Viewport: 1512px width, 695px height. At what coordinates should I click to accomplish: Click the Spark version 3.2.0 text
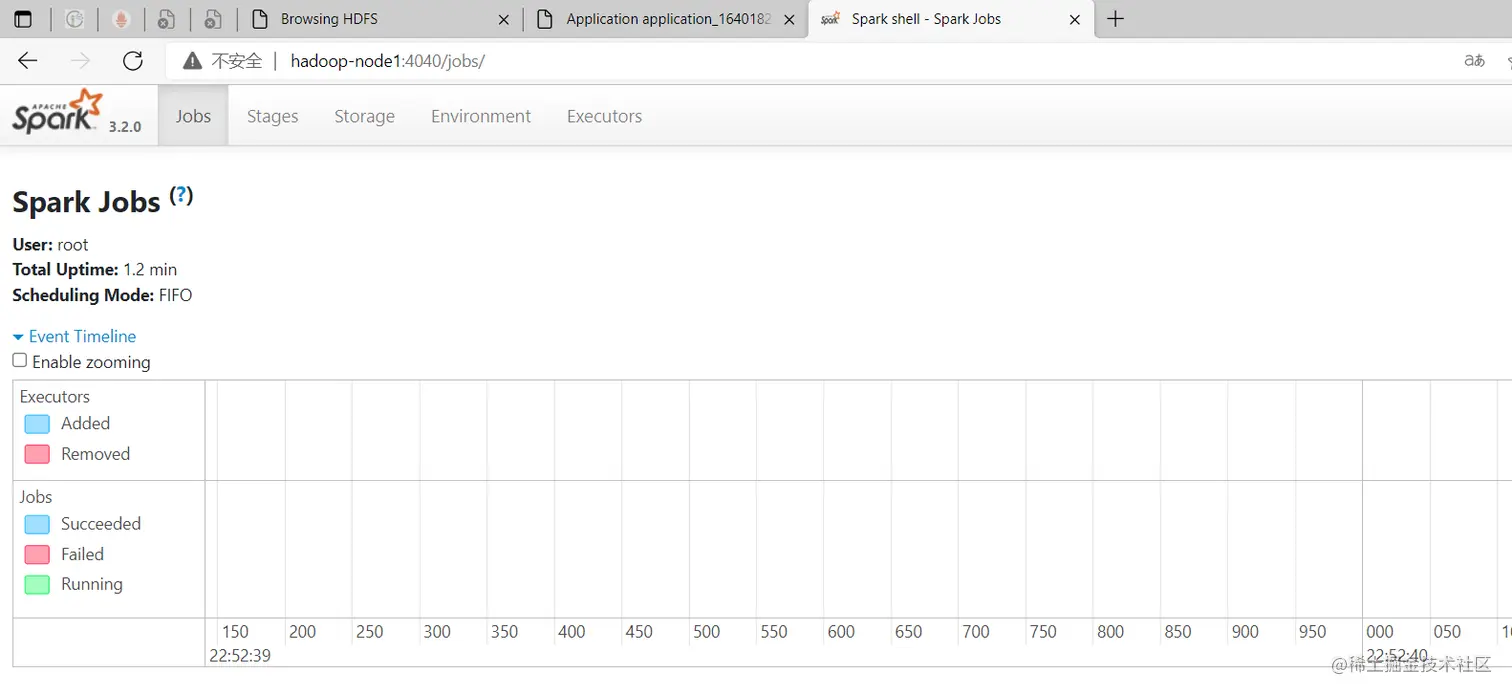125,127
